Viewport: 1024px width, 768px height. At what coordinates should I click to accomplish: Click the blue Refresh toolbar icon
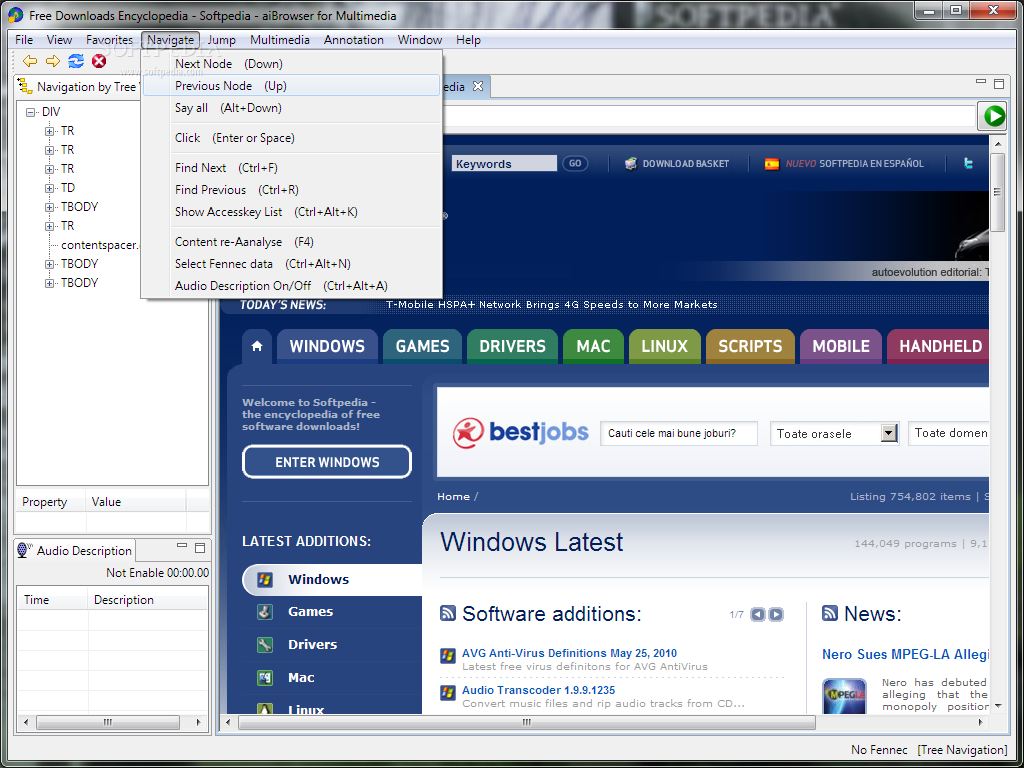(x=76, y=61)
